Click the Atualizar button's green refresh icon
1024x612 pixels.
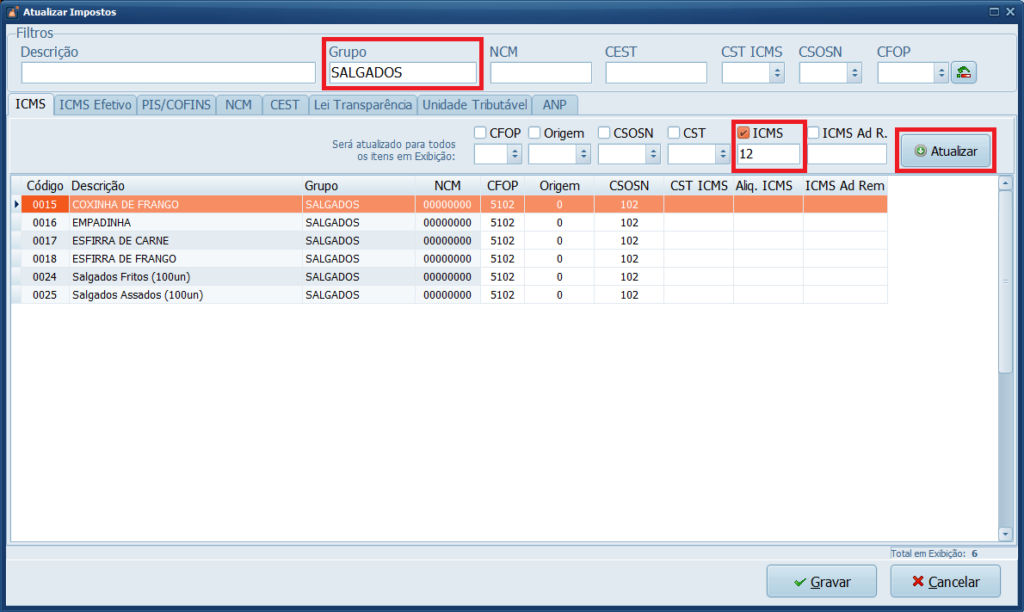[923, 149]
